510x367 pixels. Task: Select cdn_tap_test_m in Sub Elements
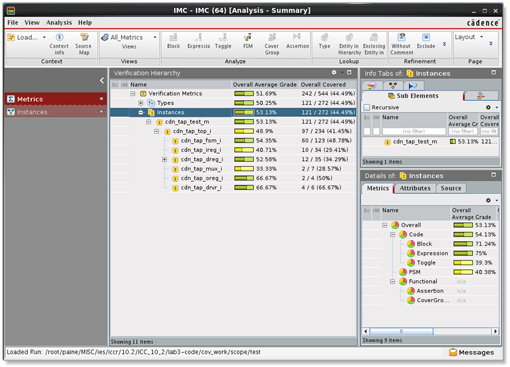point(415,142)
